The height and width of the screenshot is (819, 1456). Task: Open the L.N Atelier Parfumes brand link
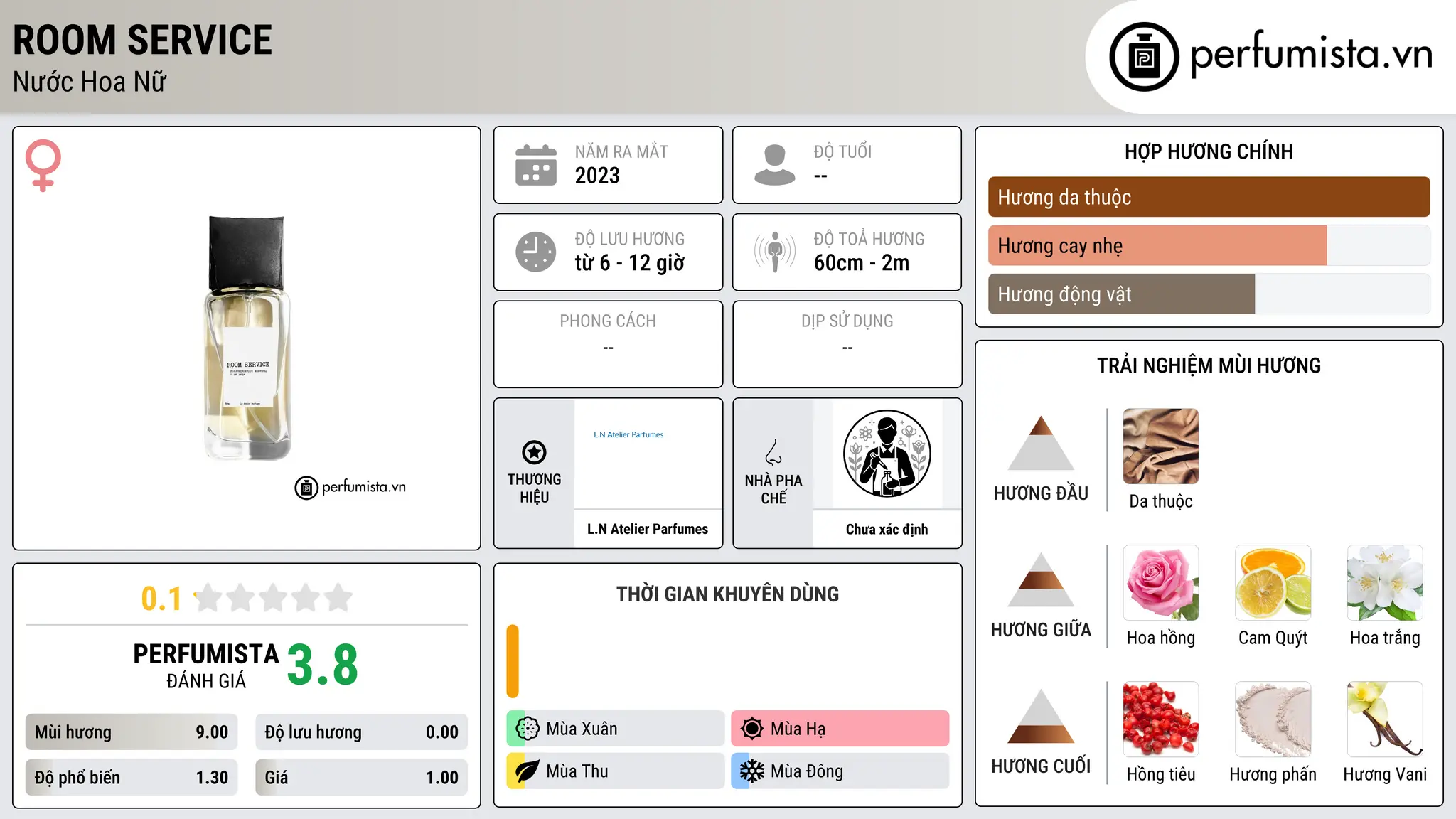click(x=648, y=529)
